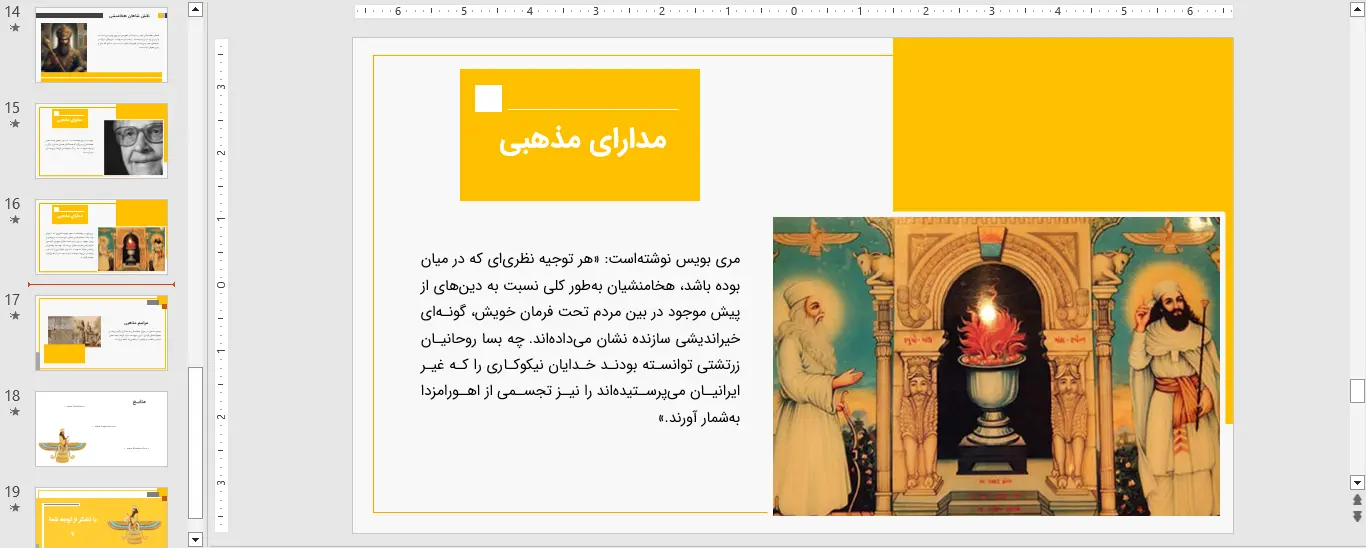Click the animation star icon beside slide 19

tap(14, 508)
